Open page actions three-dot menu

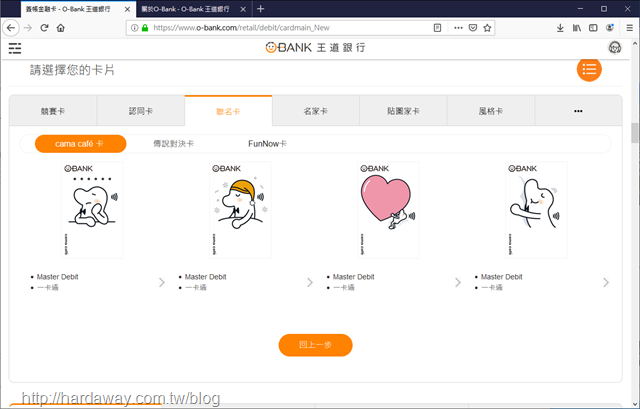(458, 28)
